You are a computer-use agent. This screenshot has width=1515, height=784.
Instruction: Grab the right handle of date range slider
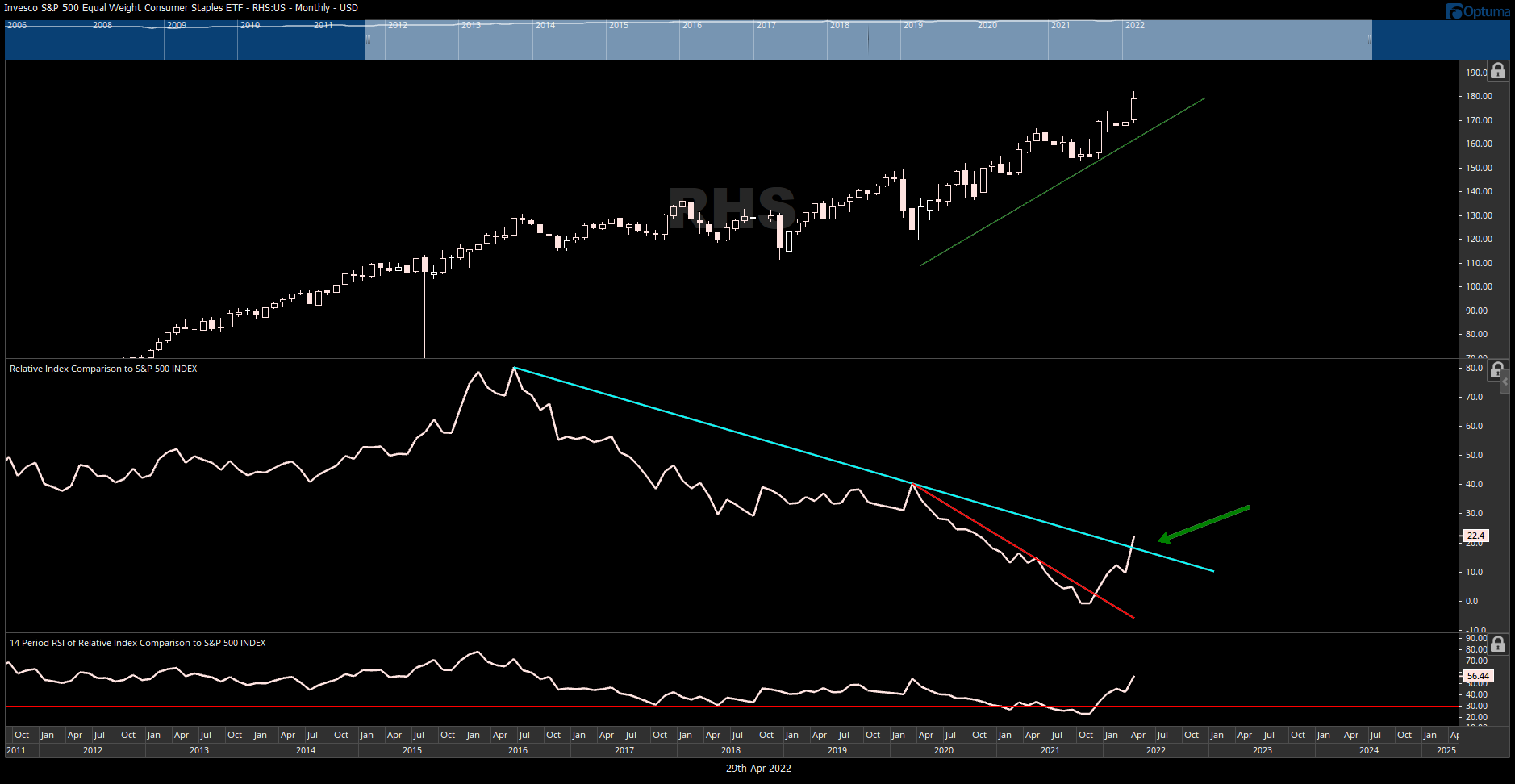click(x=1368, y=40)
